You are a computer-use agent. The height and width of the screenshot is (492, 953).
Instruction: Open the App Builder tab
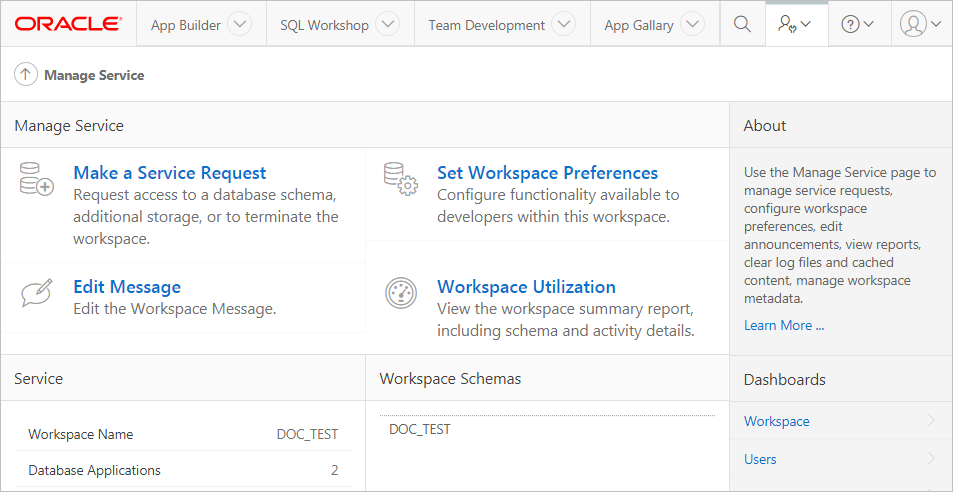(x=186, y=25)
